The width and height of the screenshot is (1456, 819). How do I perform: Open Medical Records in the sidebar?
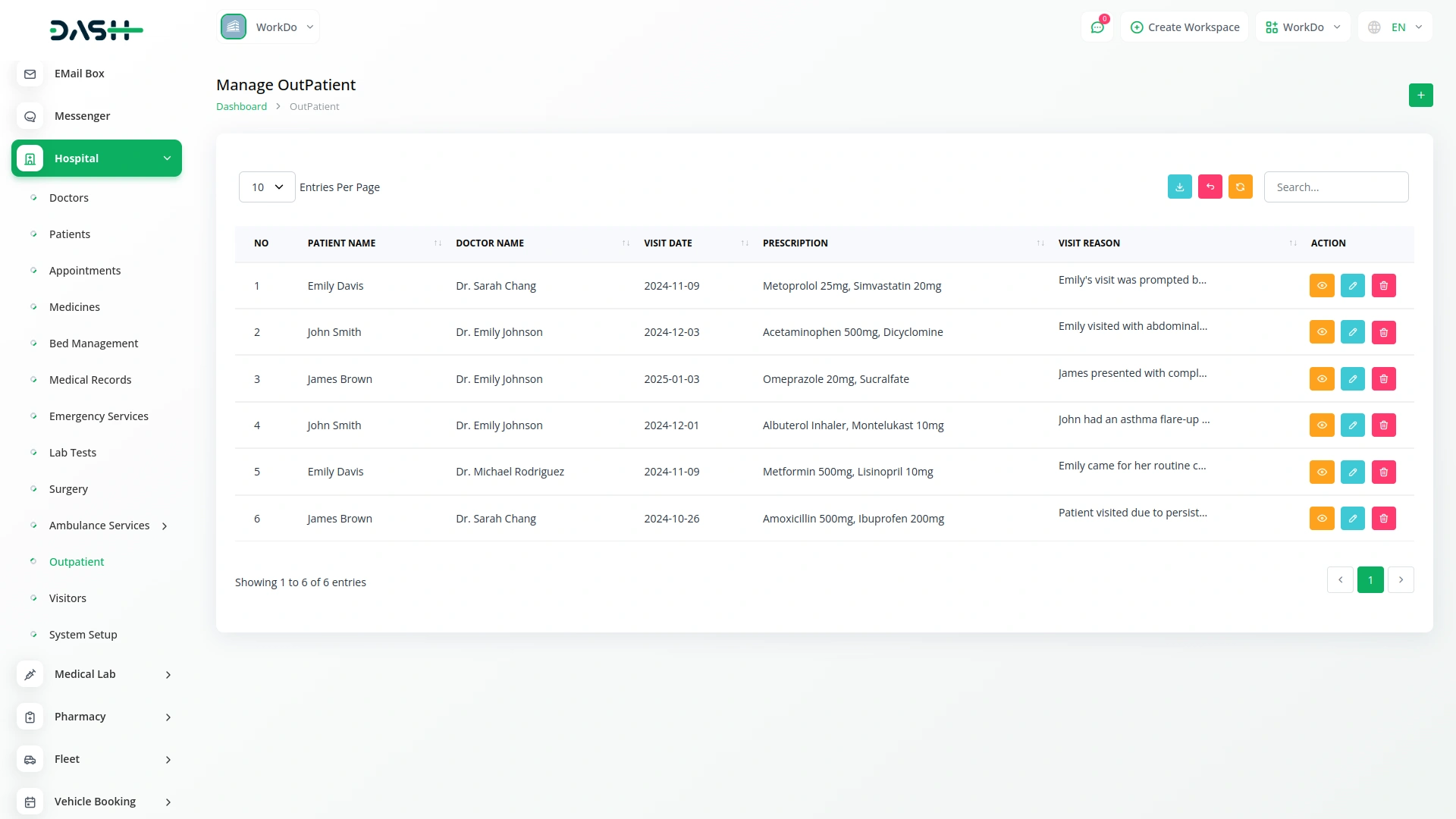[x=89, y=380]
